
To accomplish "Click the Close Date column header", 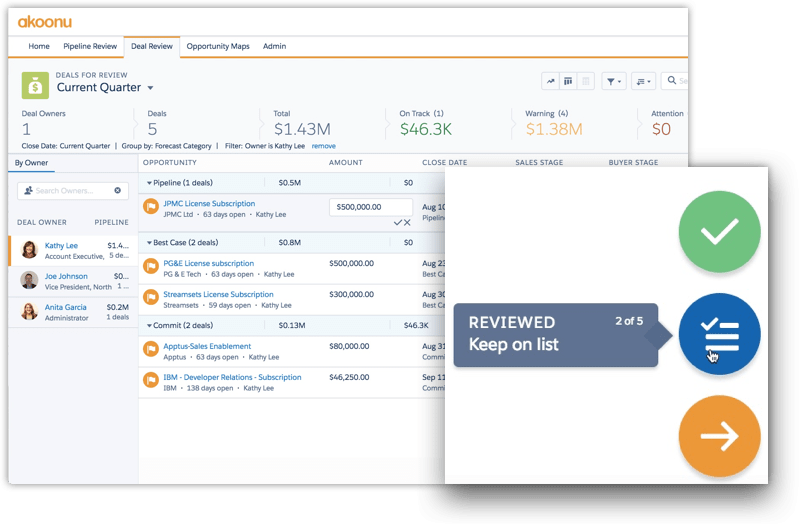I will tap(444, 163).
